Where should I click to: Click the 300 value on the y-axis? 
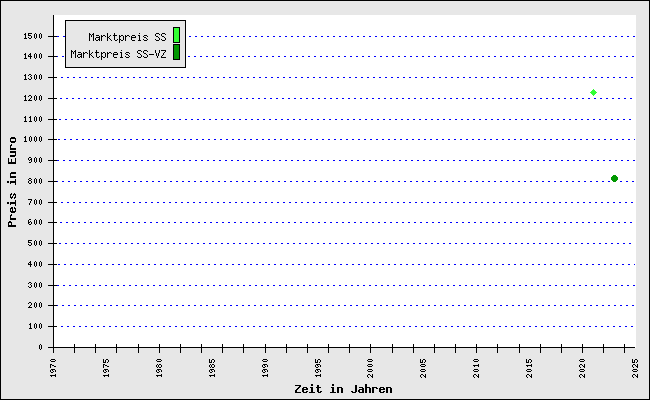pos(35,285)
